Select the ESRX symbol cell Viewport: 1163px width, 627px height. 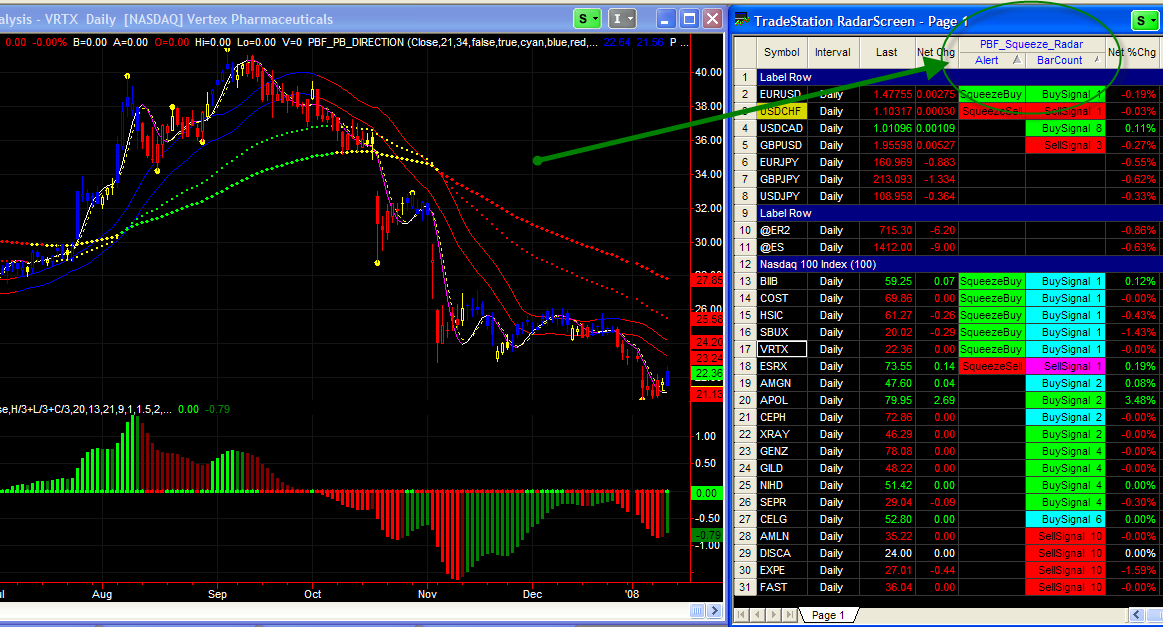point(781,367)
